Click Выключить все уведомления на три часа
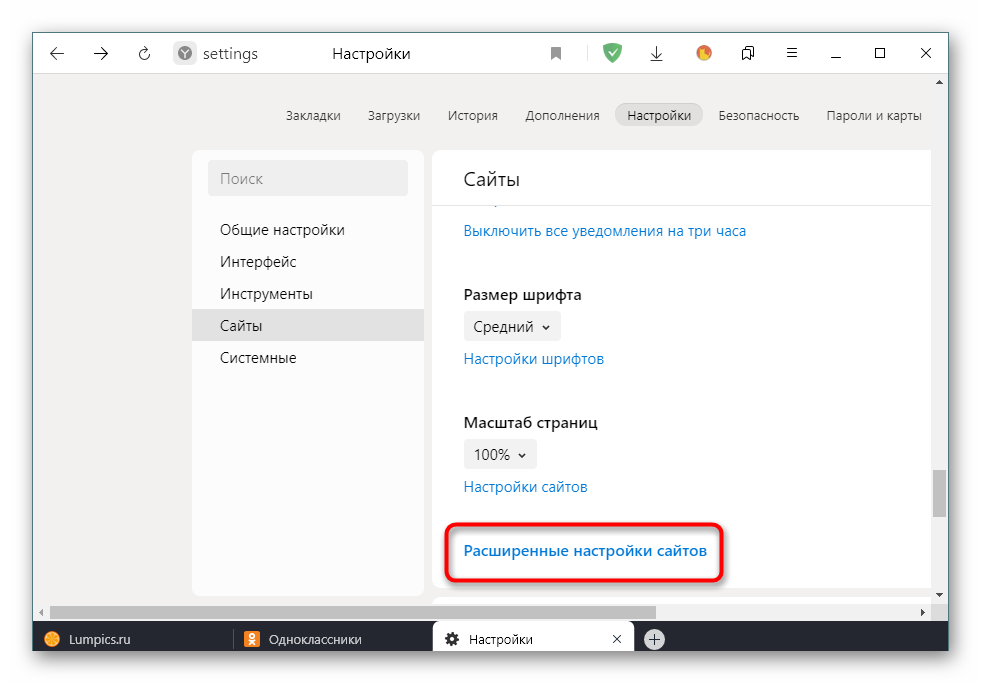The height and width of the screenshot is (683, 981). (x=604, y=231)
